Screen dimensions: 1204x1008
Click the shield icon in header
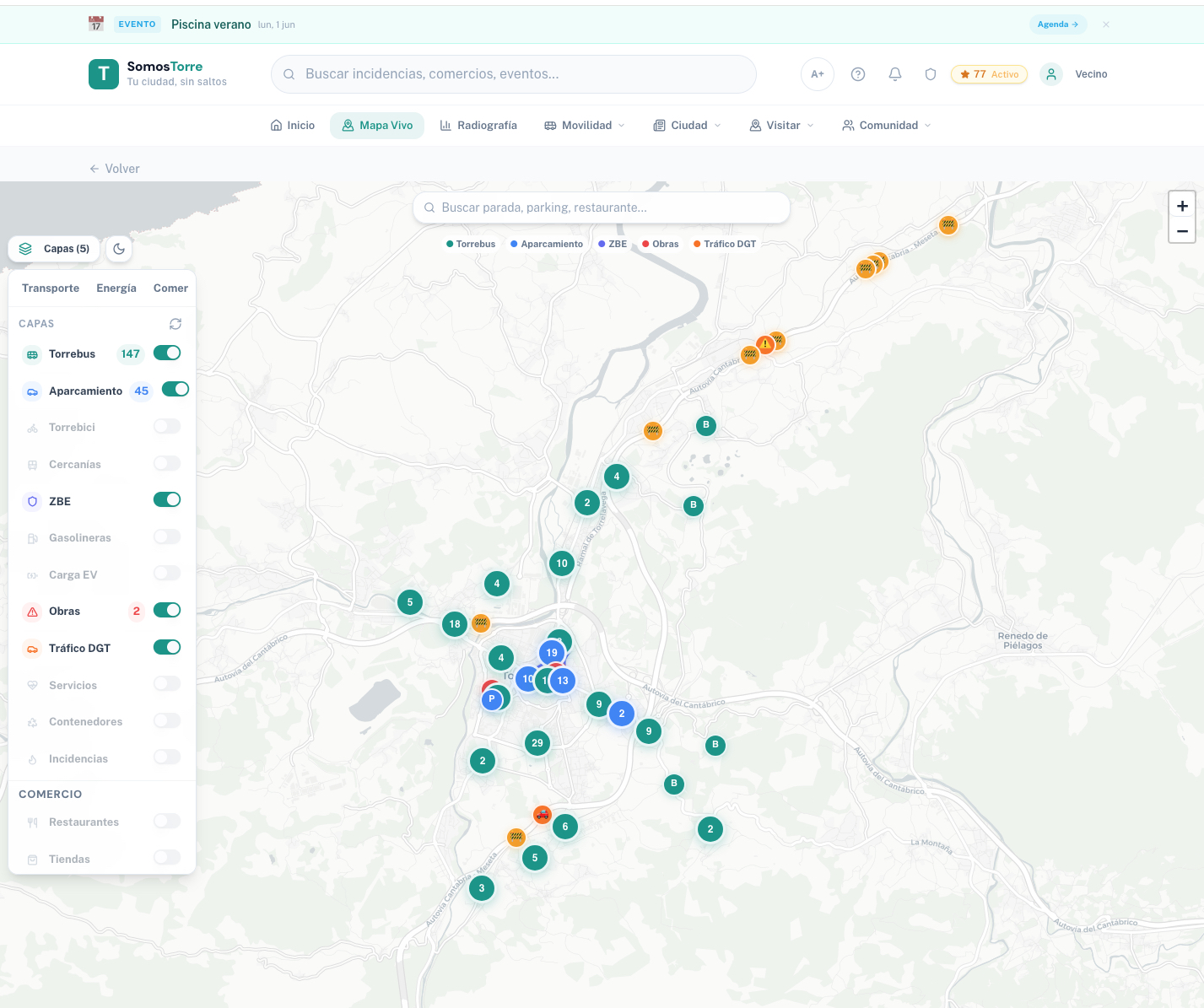(x=931, y=74)
